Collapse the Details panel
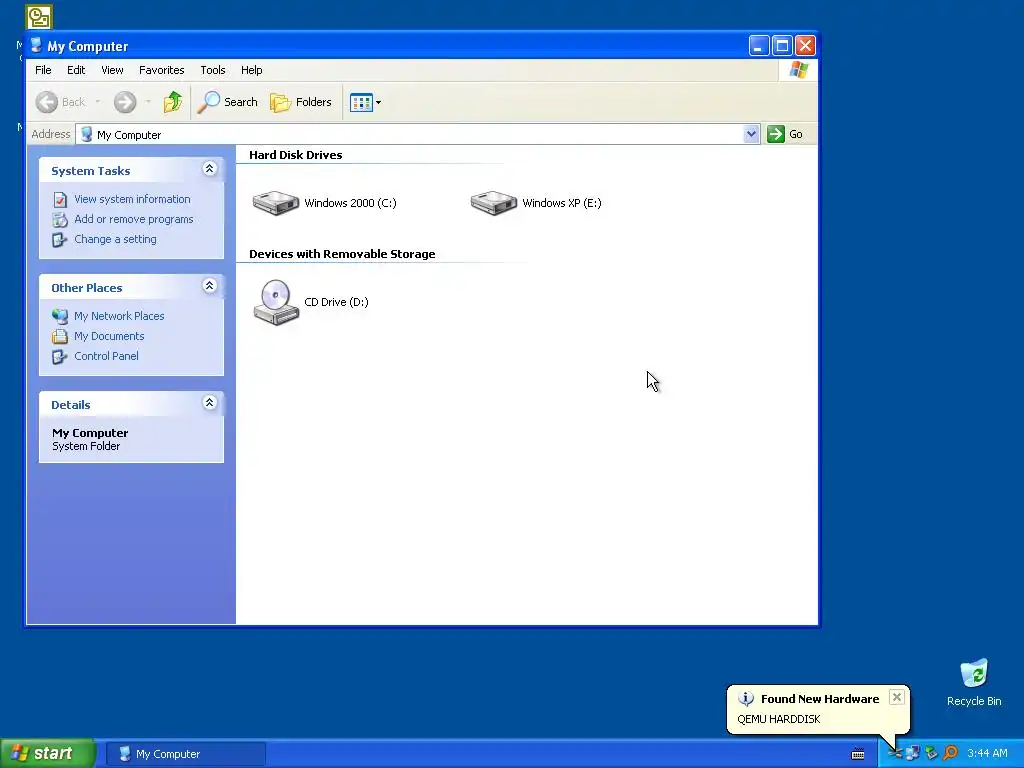 point(210,403)
